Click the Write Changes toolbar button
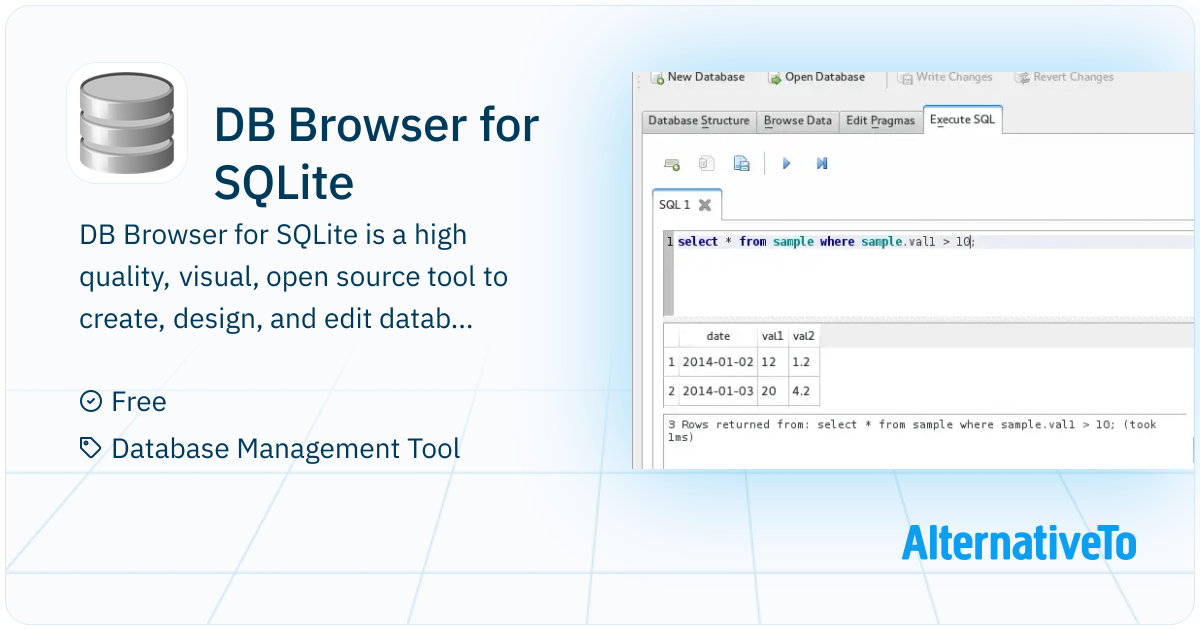Viewport: 1200px width, 630px height. click(x=944, y=77)
